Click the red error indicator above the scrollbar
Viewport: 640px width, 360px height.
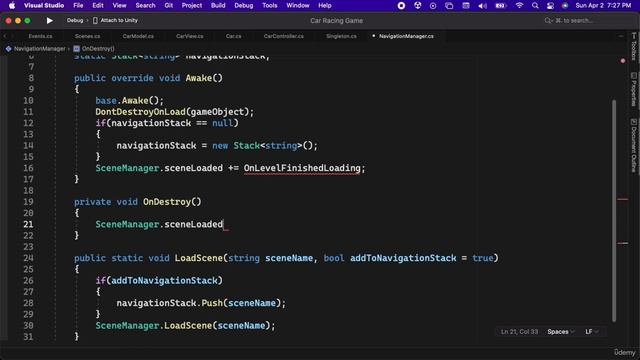[x=623, y=61]
